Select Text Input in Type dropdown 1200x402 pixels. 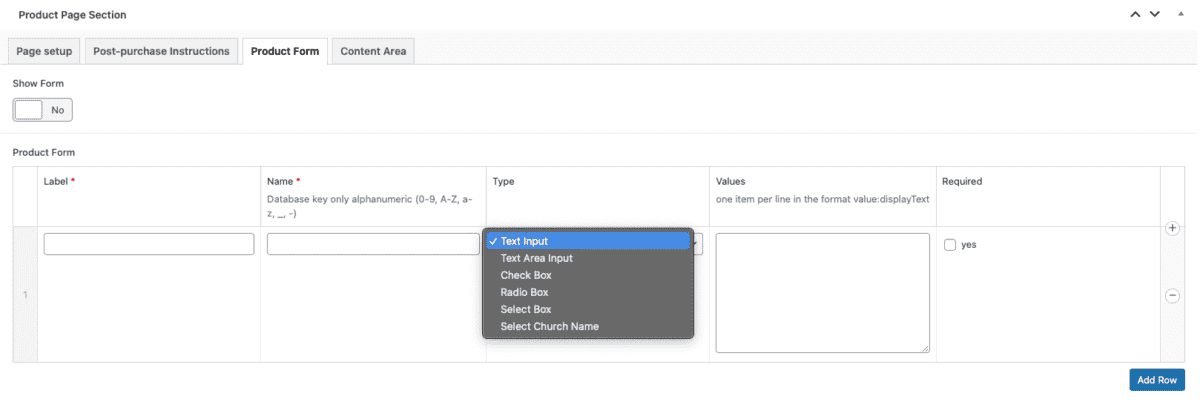click(588, 241)
